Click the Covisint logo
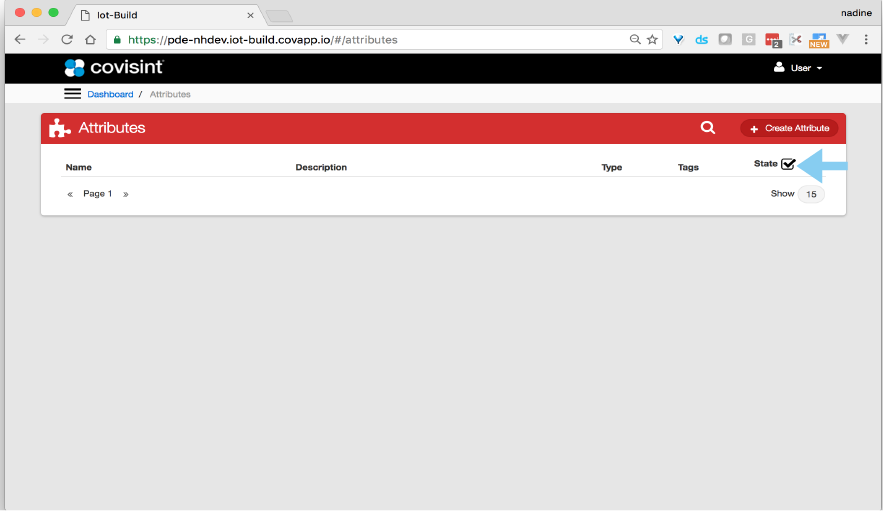The width and height of the screenshot is (883, 511). coord(113,68)
